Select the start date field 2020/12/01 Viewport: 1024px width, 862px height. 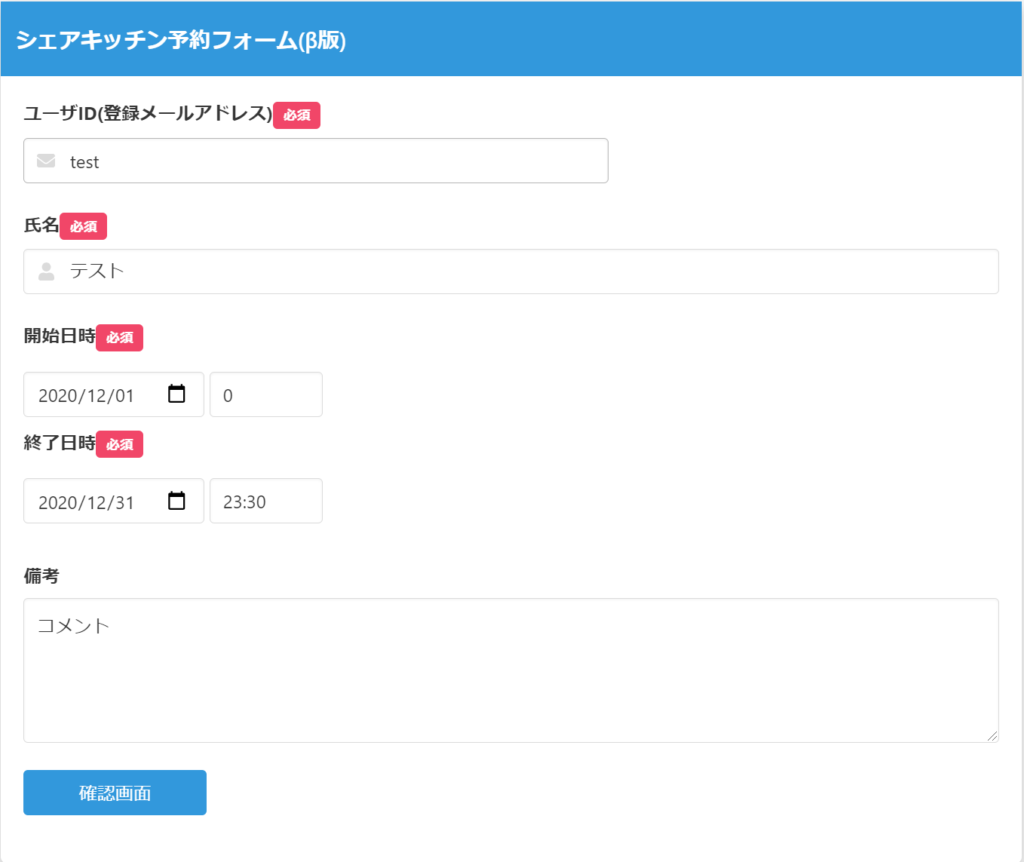click(x=114, y=394)
